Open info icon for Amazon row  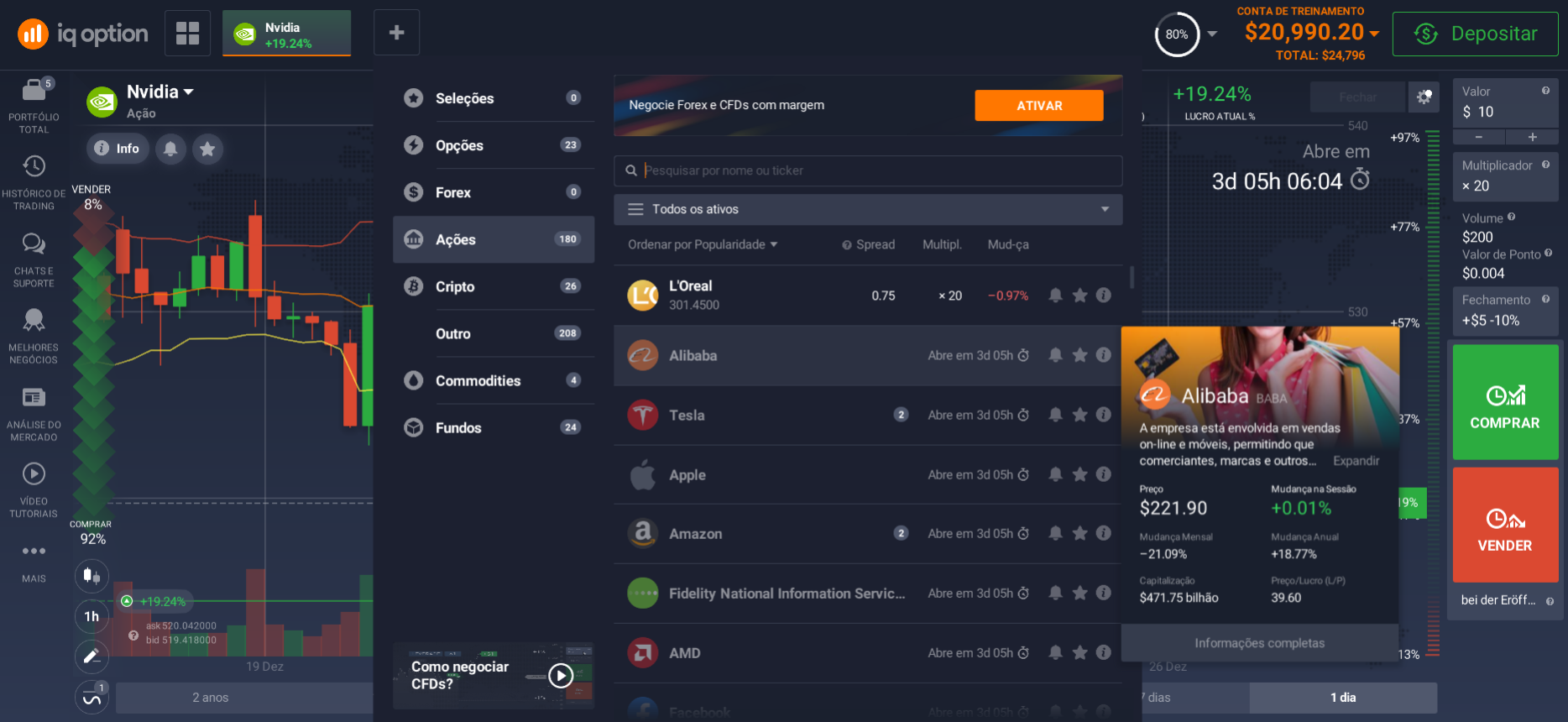tap(1104, 533)
